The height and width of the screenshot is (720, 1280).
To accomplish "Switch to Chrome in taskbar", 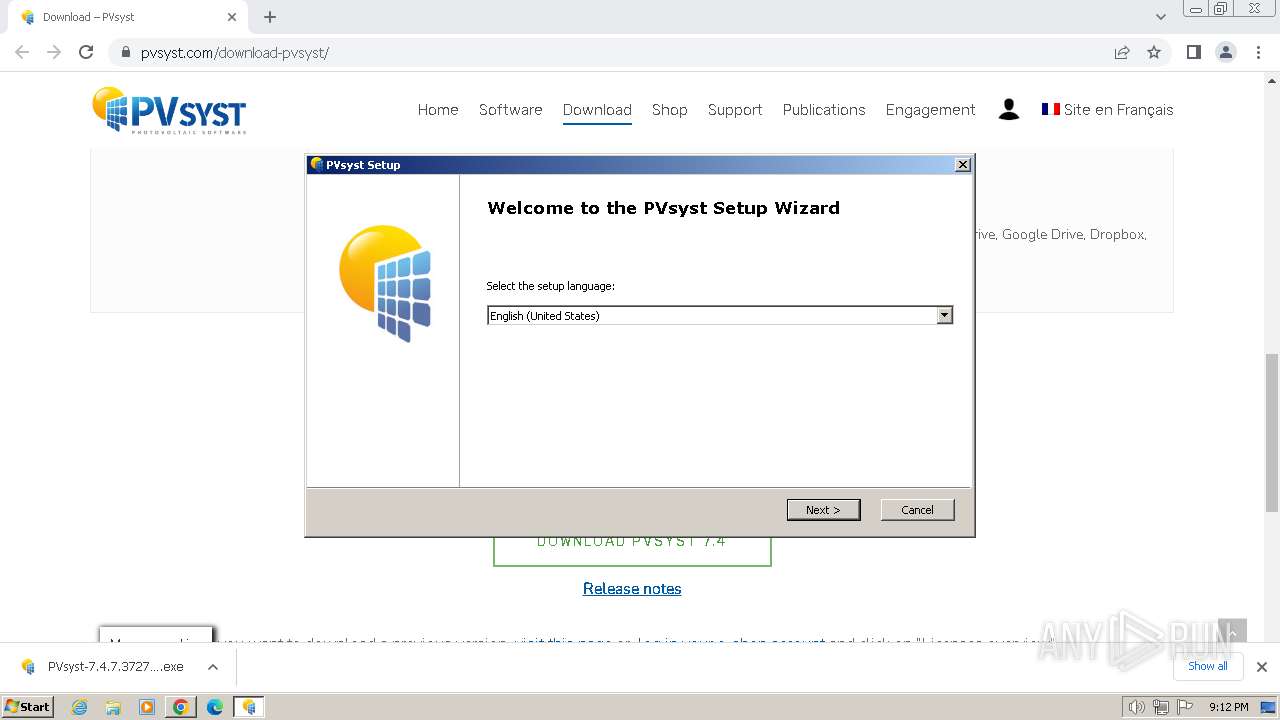I will [x=180, y=707].
